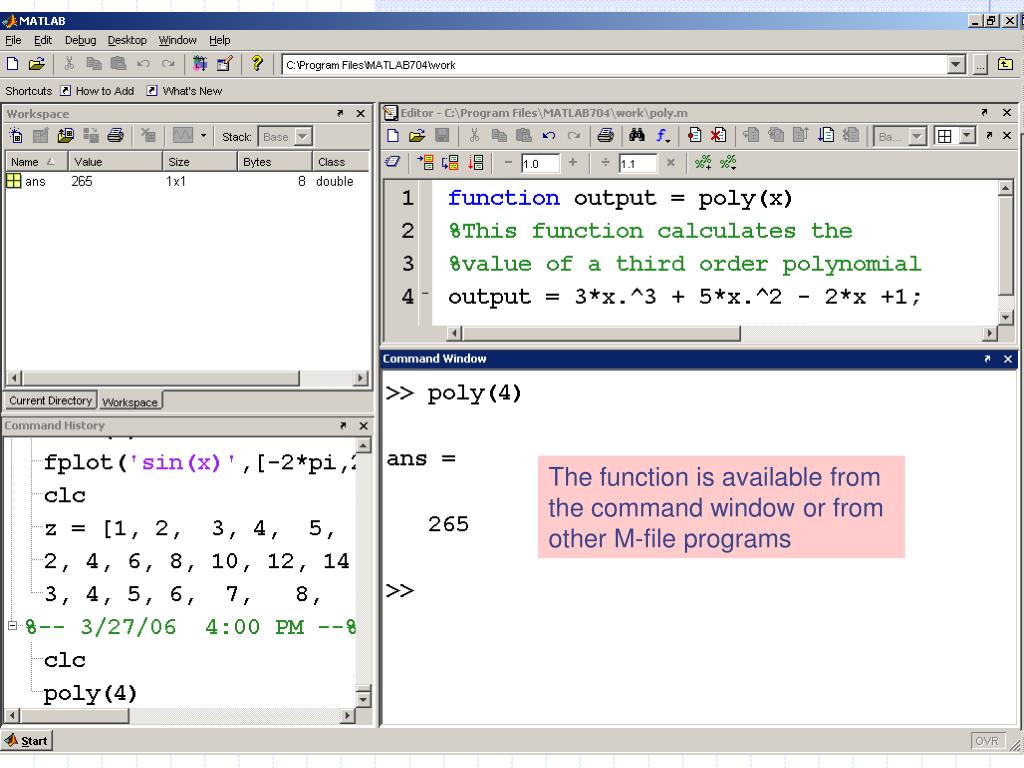Image resolution: width=1024 pixels, height=768 pixels.
Task: Print the Workspace variables
Action: [x=116, y=136]
